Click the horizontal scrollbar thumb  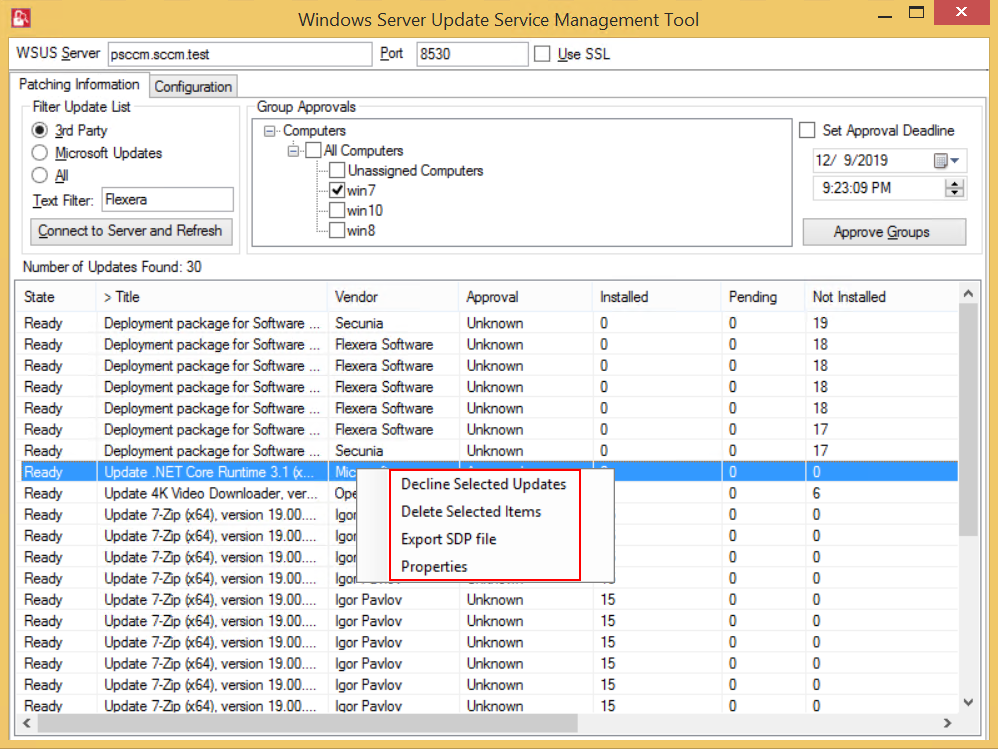(300, 723)
